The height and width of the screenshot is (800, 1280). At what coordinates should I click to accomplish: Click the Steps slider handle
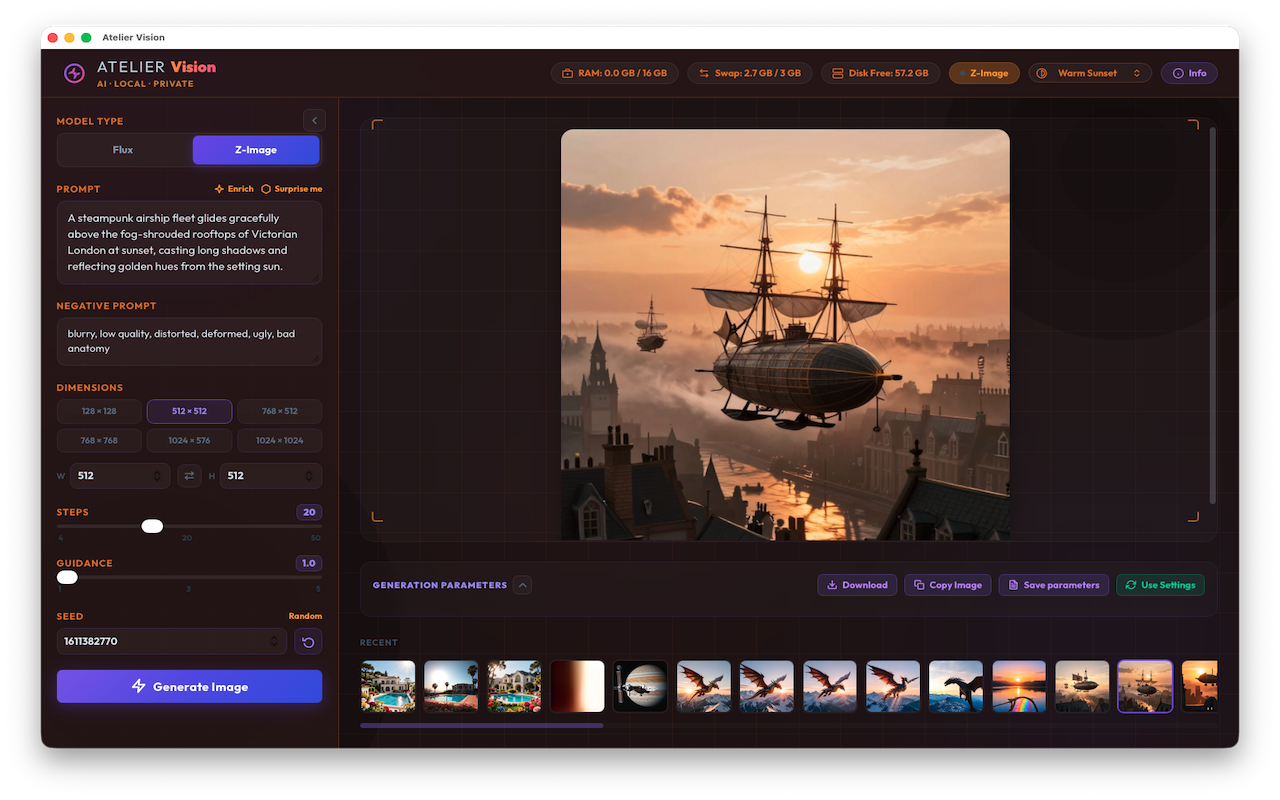pos(152,526)
